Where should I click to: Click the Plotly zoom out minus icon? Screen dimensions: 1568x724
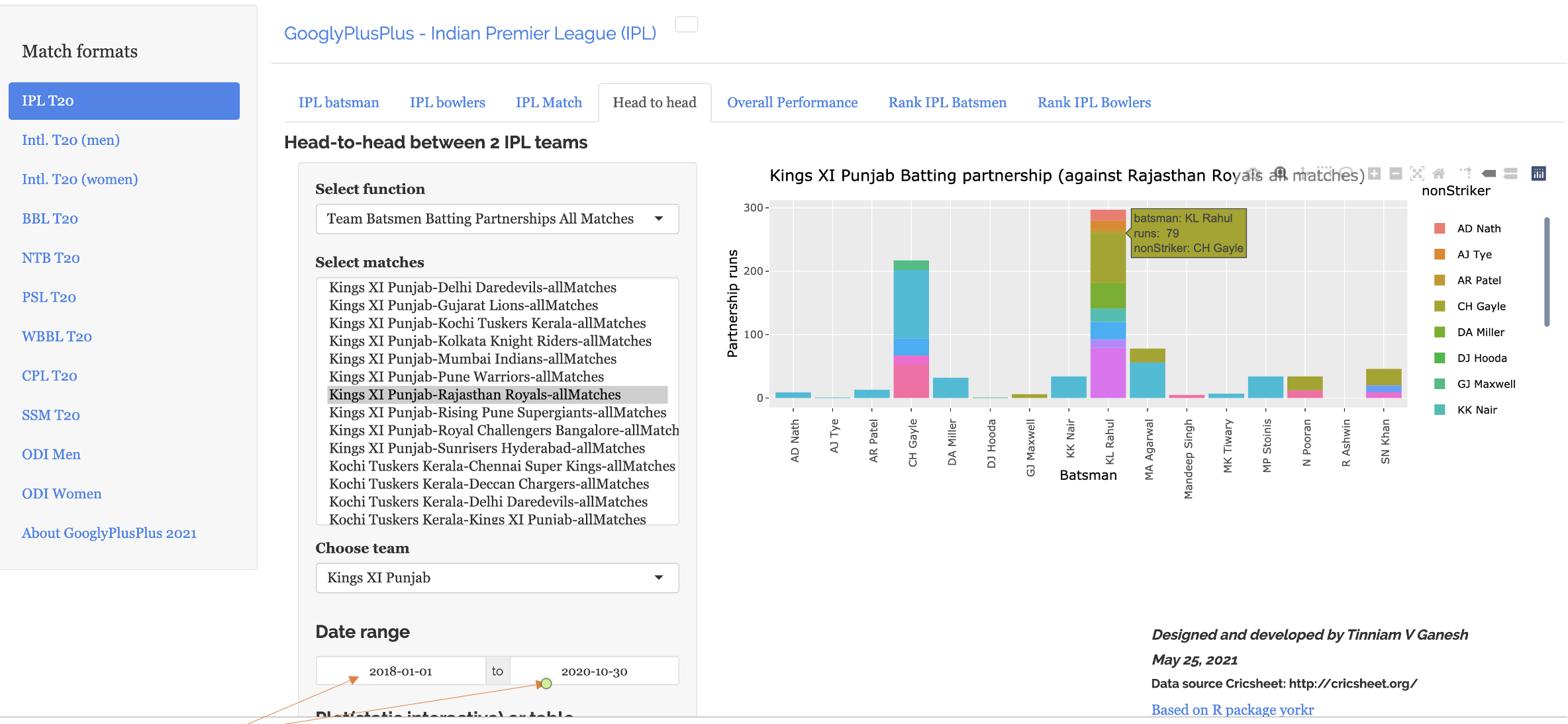1396,173
